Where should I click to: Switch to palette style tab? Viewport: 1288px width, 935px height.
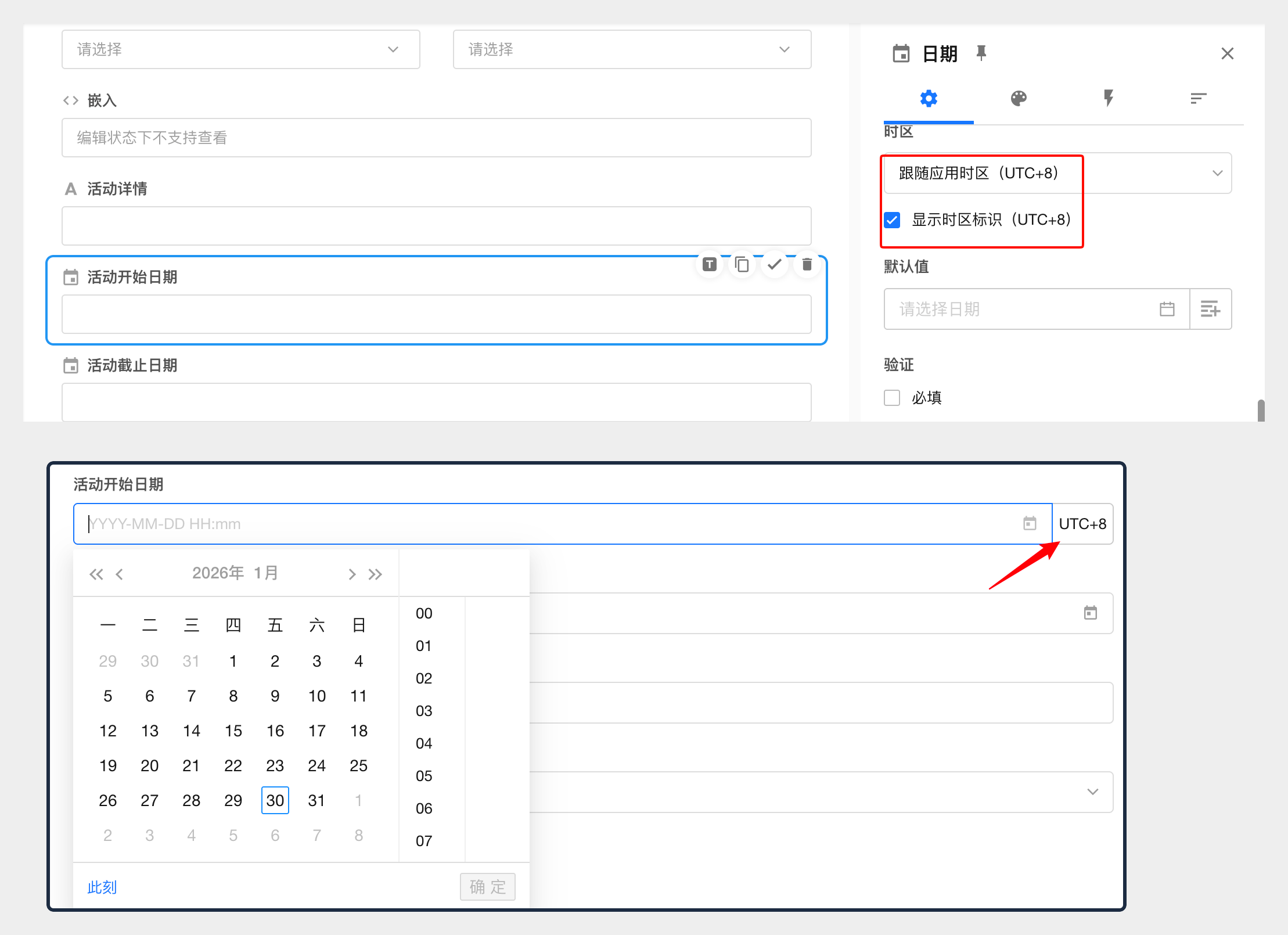1019,98
